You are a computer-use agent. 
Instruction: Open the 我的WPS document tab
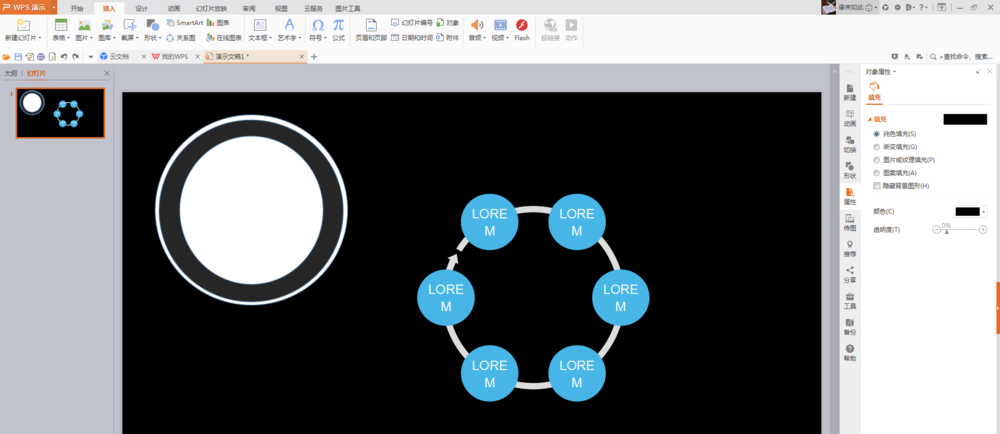click(x=172, y=57)
